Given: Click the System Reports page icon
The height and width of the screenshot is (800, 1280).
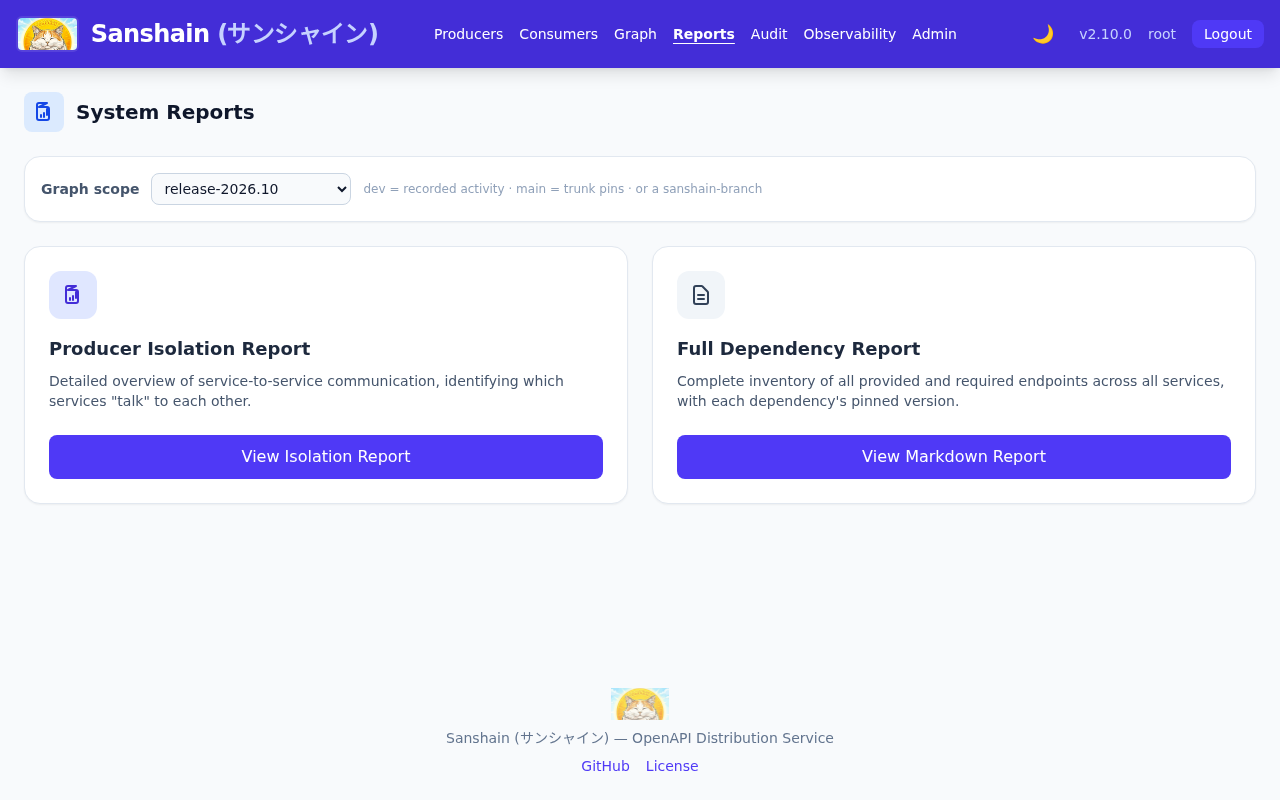Looking at the screenshot, I should pyautogui.click(x=44, y=112).
